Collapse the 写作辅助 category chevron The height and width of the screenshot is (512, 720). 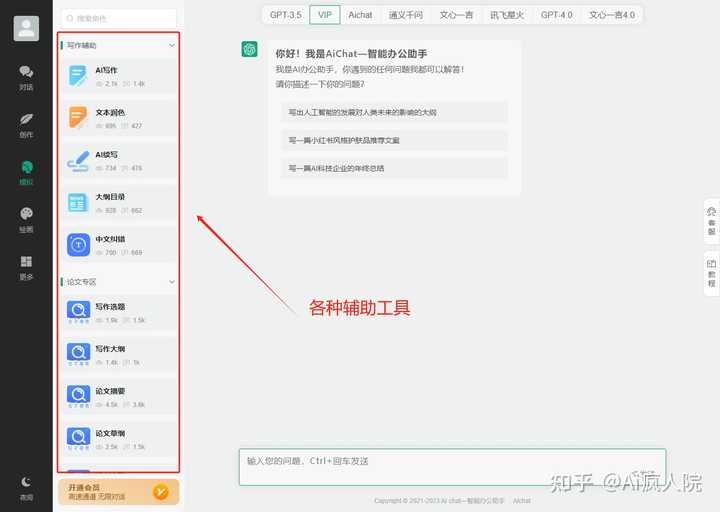172,45
